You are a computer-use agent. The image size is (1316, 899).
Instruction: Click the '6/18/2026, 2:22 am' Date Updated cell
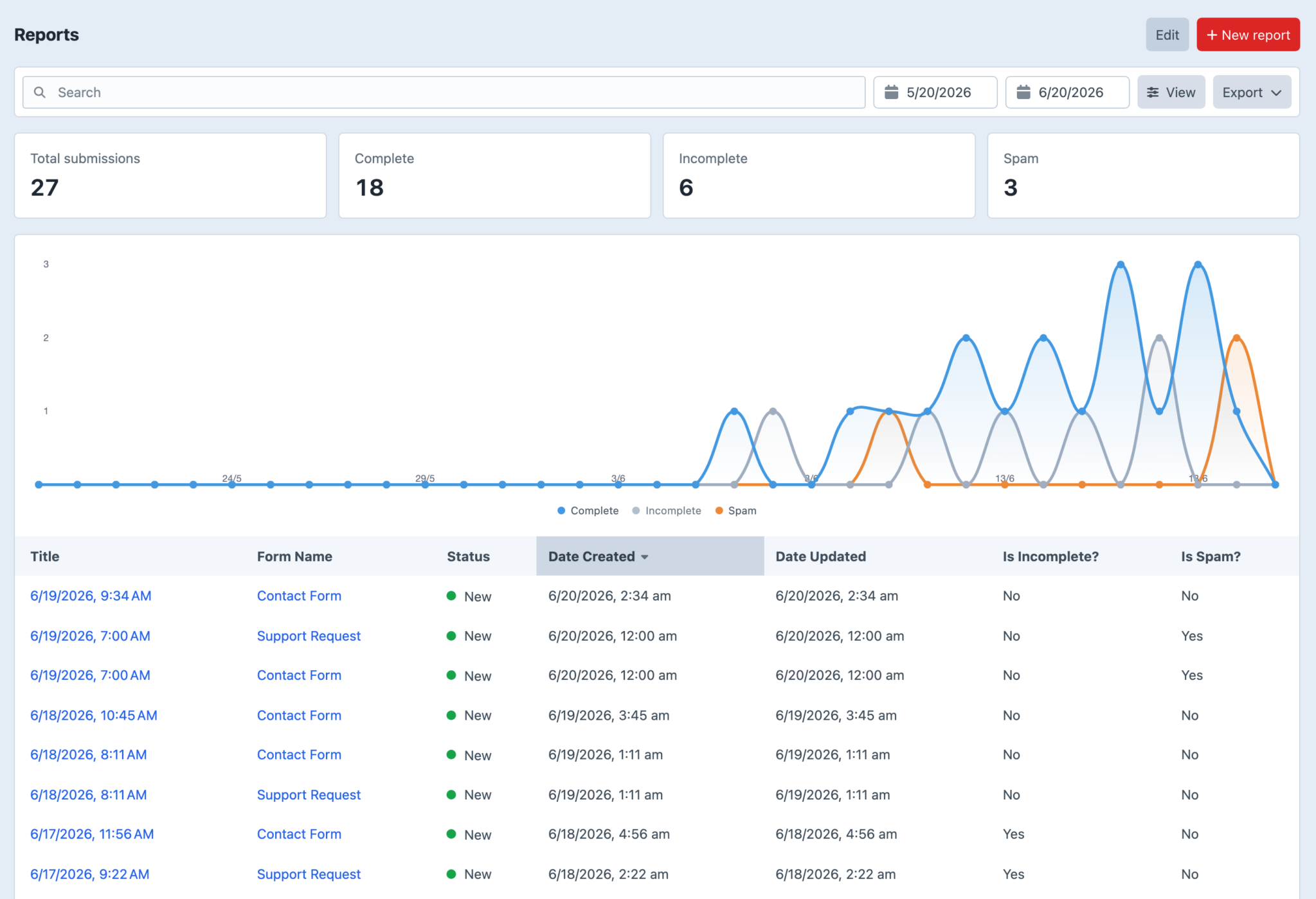(835, 874)
